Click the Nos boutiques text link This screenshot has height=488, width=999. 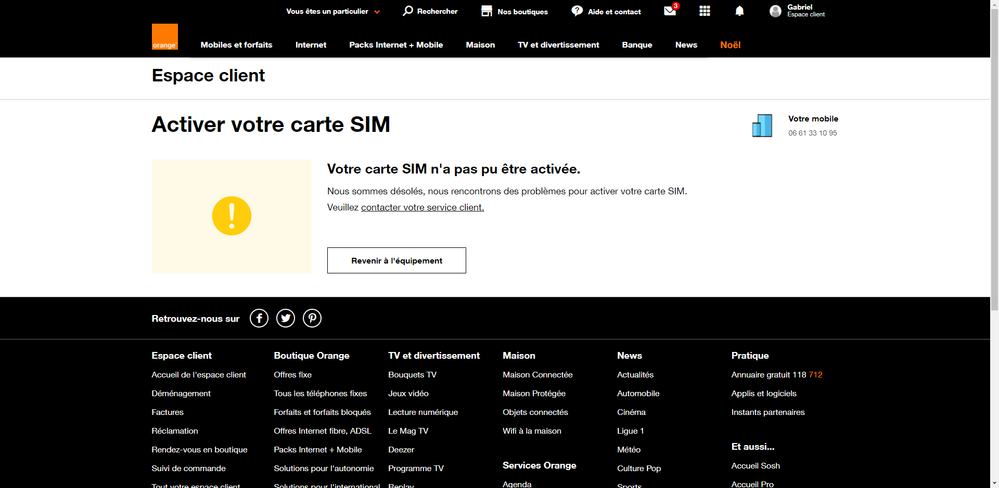pos(522,11)
